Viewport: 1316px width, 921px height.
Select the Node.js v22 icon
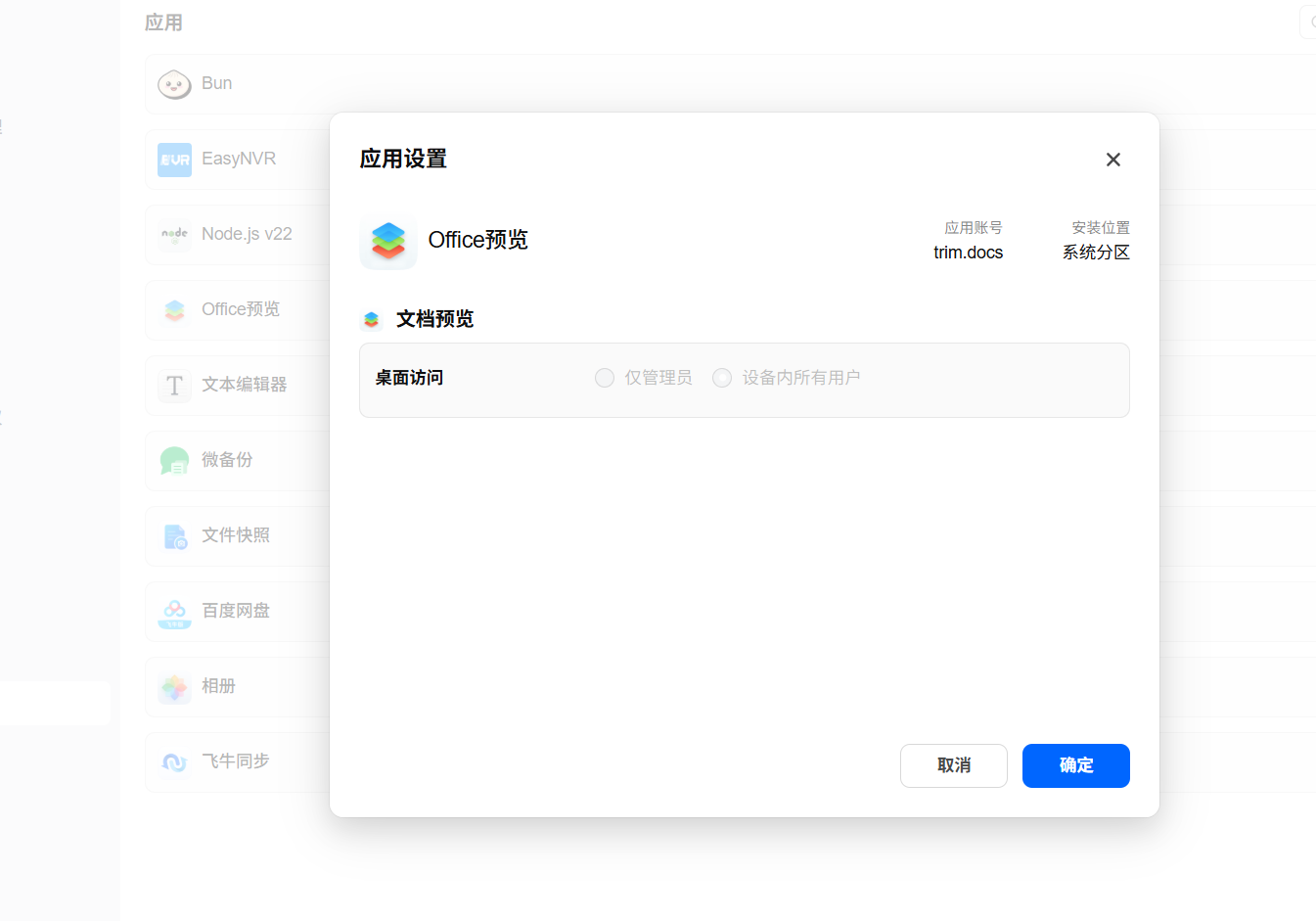tap(174, 235)
